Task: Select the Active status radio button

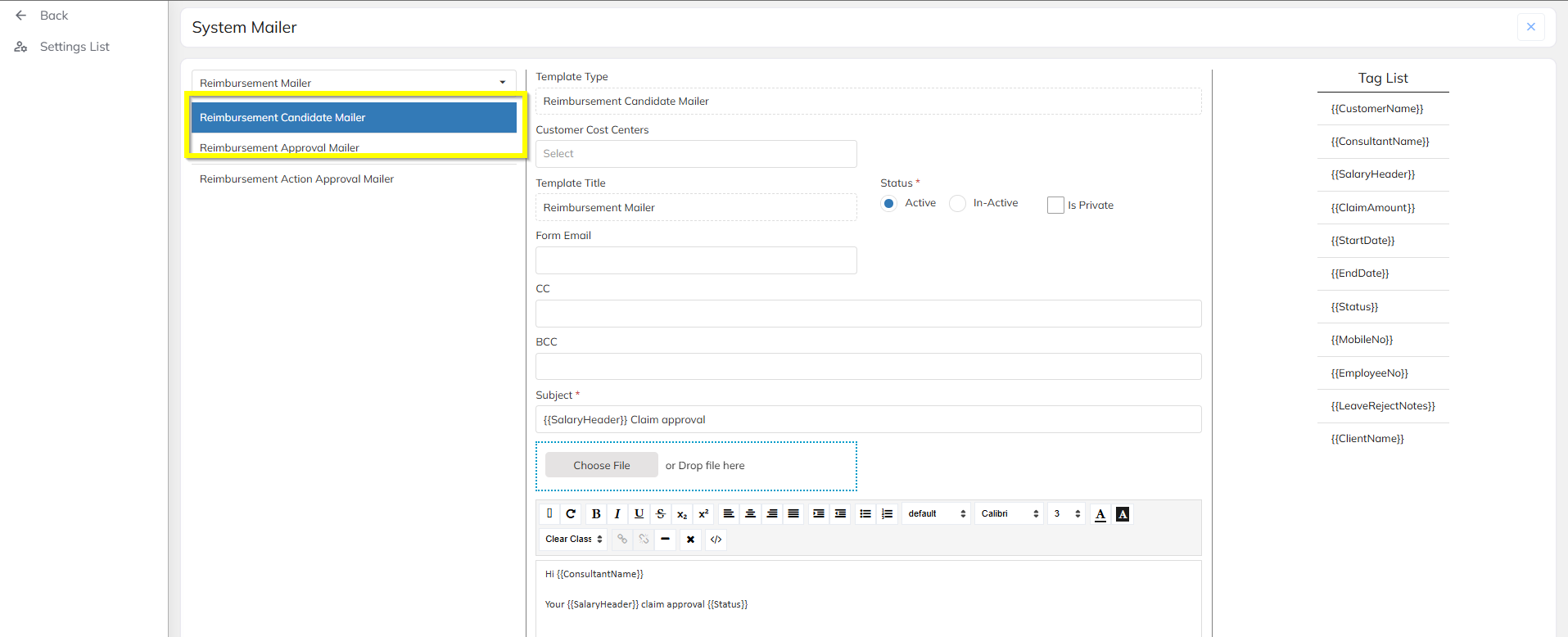Action: click(x=888, y=204)
